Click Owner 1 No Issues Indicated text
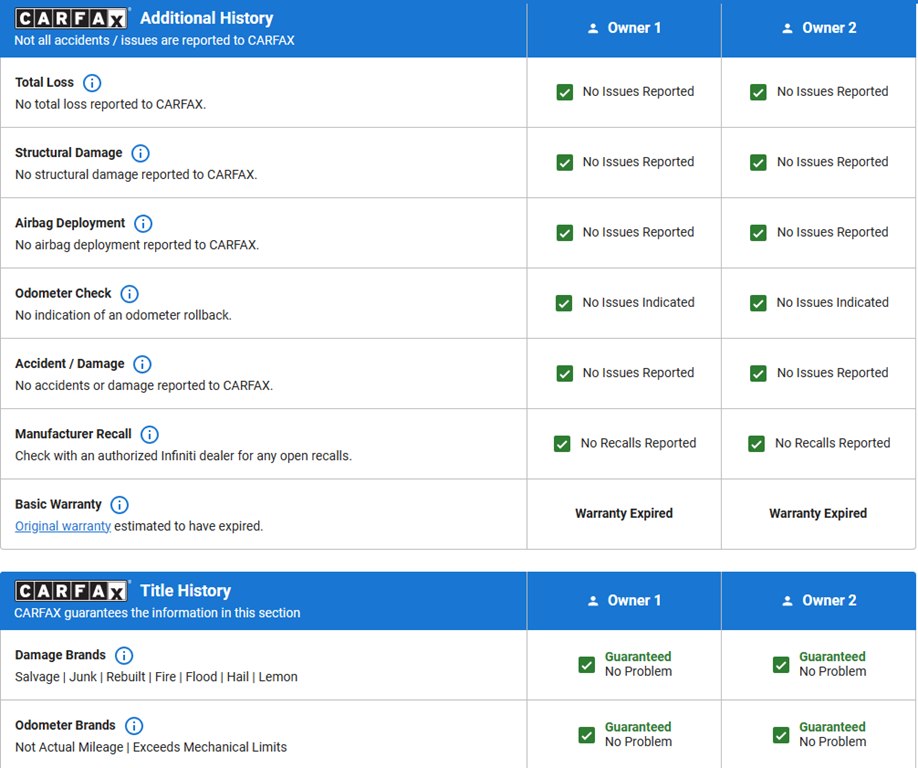Screen dimensions: 918x768 click(x=638, y=303)
